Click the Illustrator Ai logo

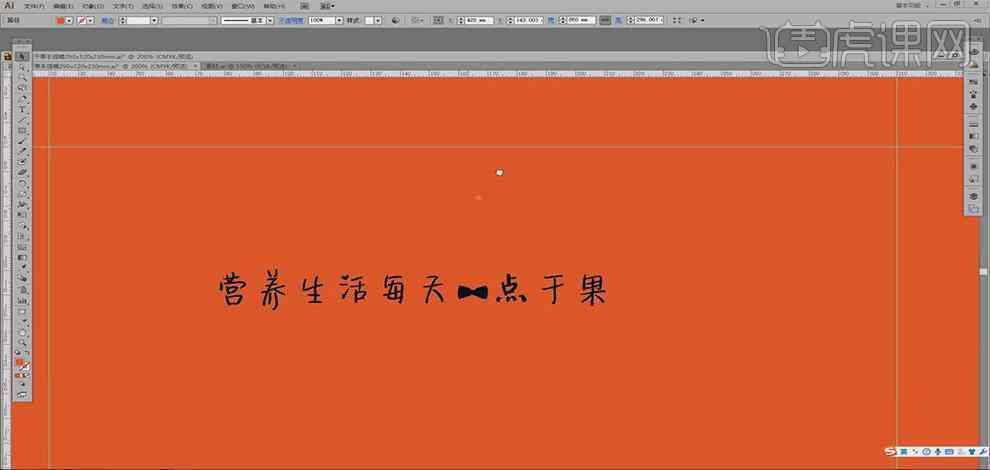click(x=9, y=5)
